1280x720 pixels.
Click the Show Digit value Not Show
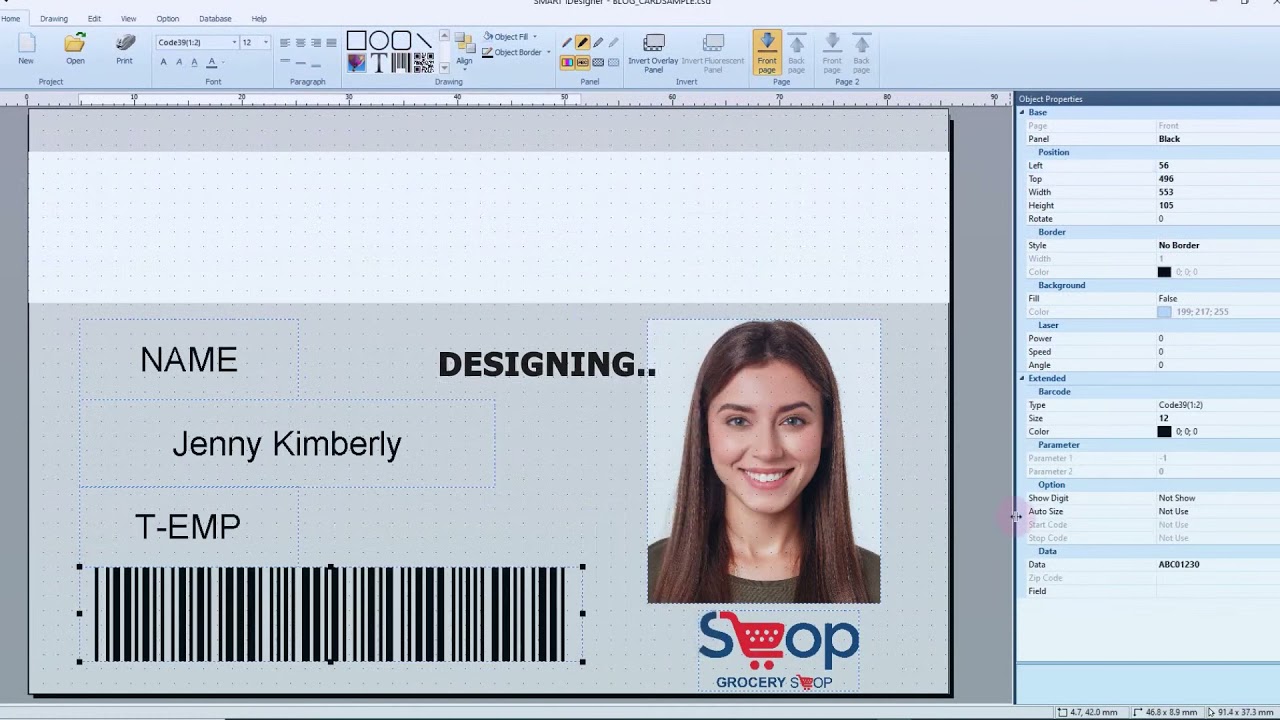[x=1218, y=498]
